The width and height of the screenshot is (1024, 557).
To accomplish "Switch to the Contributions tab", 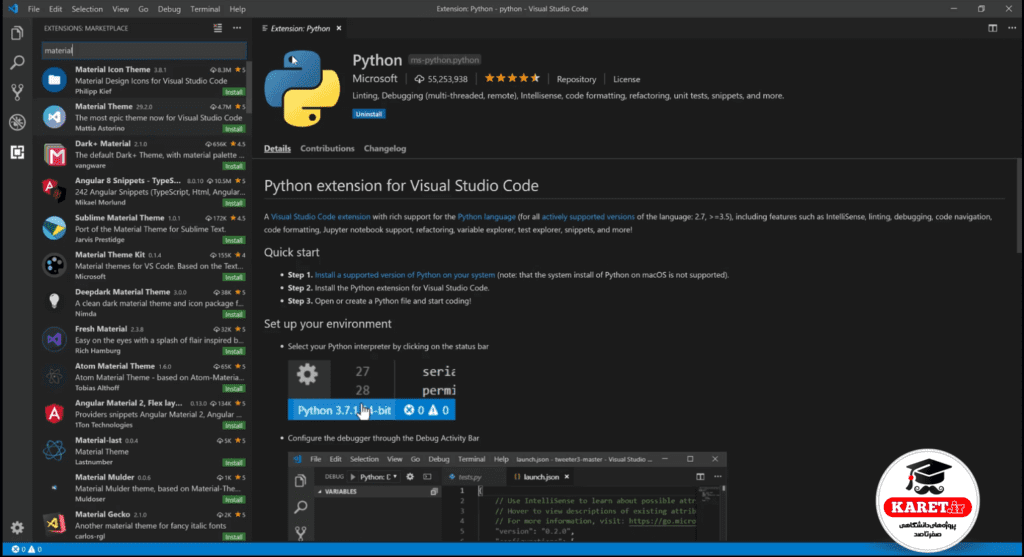I will pos(327,148).
